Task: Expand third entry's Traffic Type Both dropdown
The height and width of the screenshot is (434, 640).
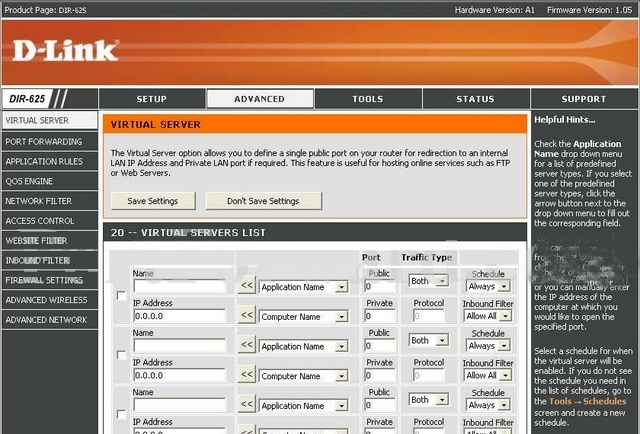Action: point(429,400)
